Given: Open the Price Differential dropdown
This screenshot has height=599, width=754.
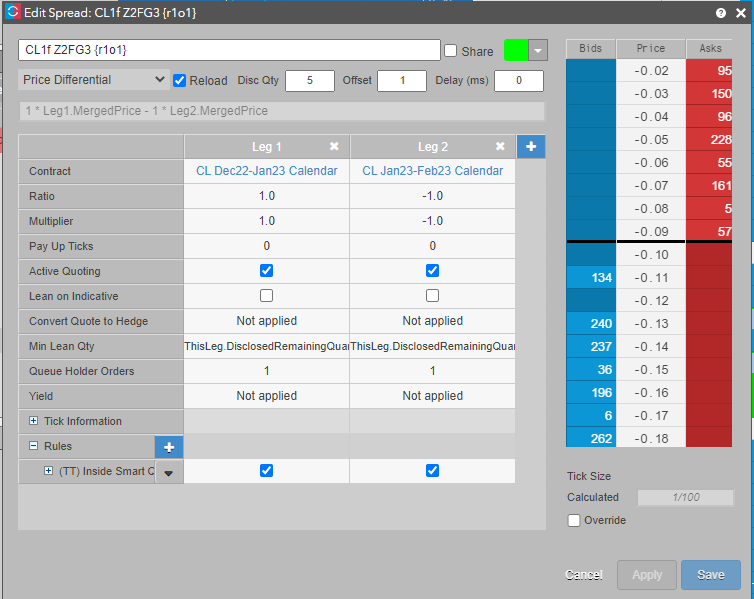Looking at the screenshot, I should pos(93,80).
